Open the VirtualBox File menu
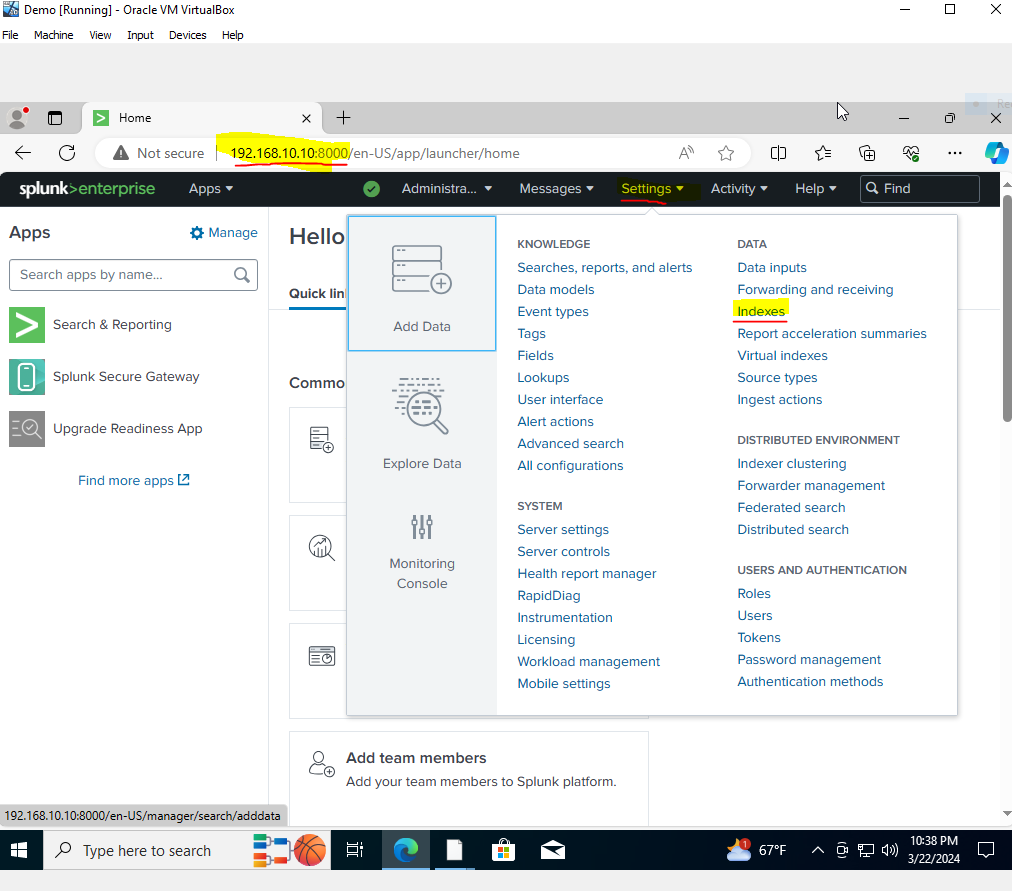 tap(10, 35)
